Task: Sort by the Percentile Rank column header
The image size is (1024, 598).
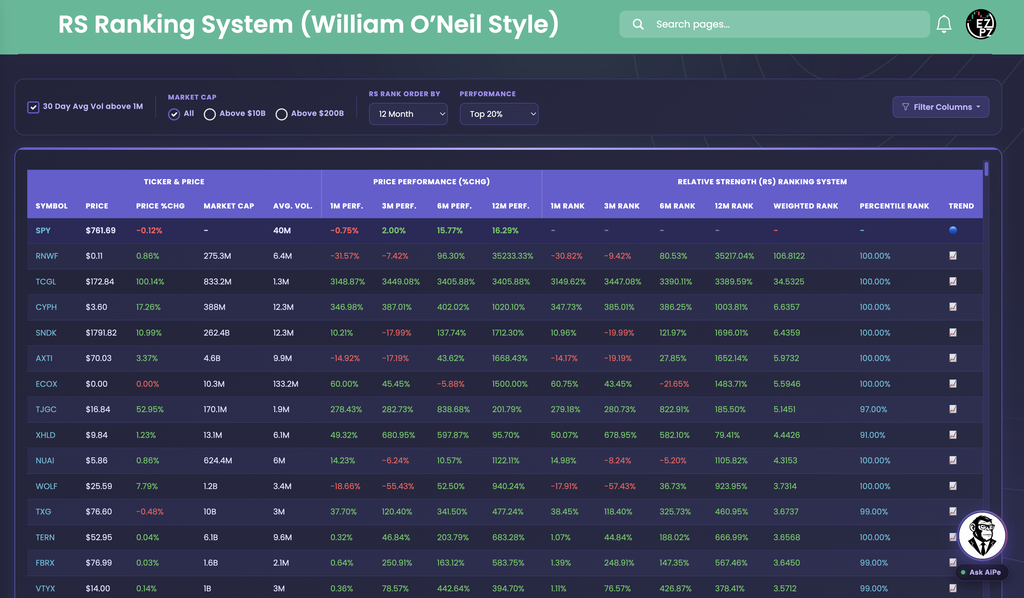Action: pos(894,206)
